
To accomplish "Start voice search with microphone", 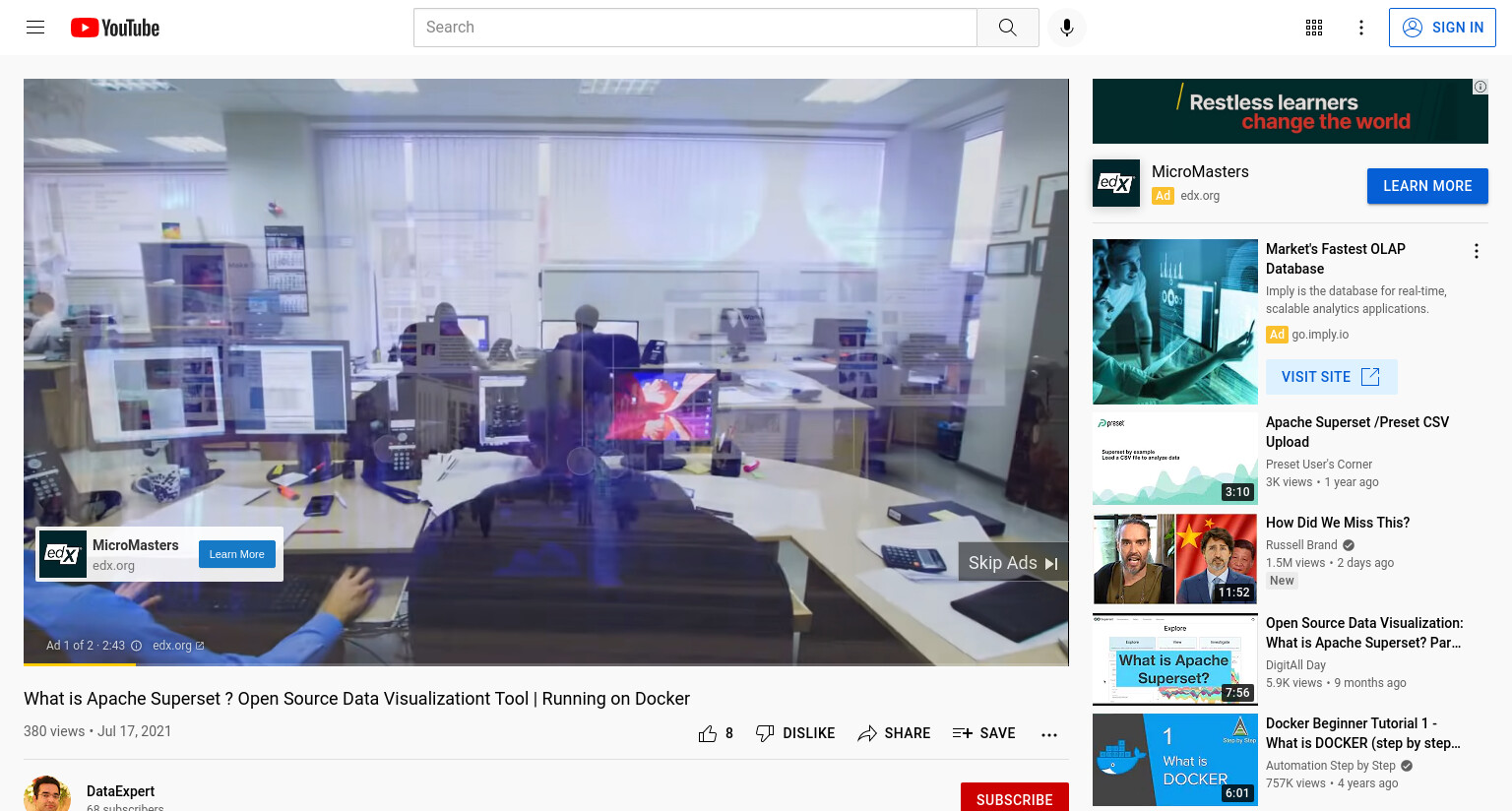I will click(x=1067, y=28).
